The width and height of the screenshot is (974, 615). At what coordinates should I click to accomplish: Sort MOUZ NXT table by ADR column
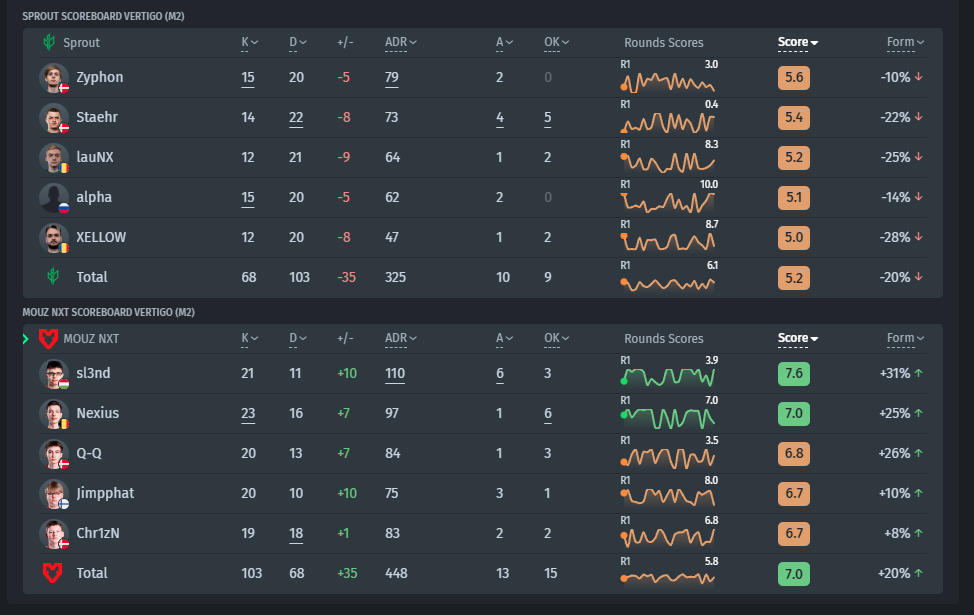coord(401,339)
